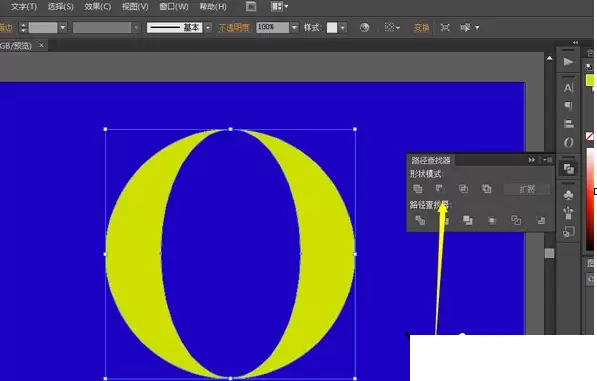Open the Character panel A icon
This screenshot has width=597, height=381.
568,88
